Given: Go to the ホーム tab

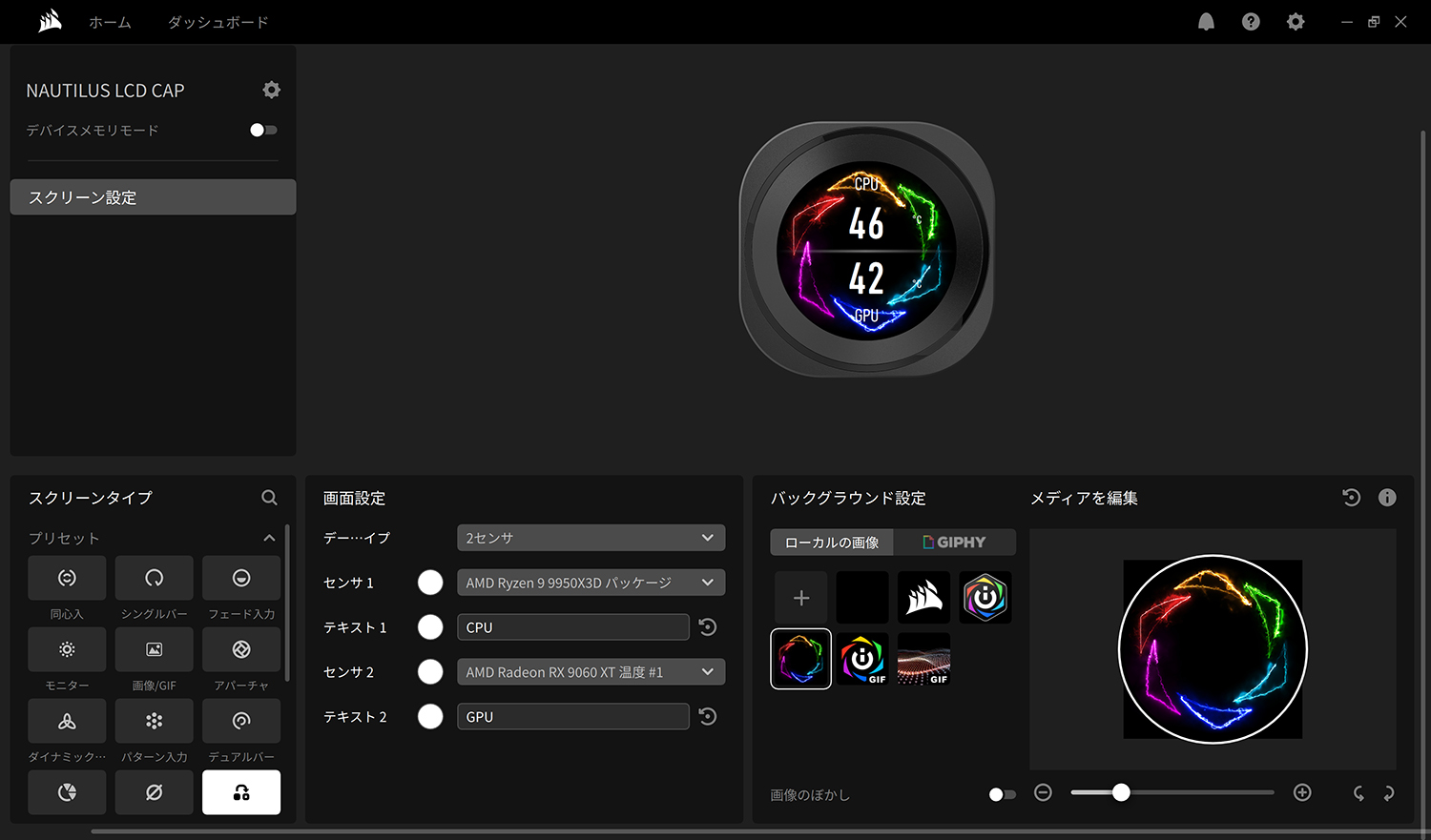Looking at the screenshot, I should (x=110, y=22).
